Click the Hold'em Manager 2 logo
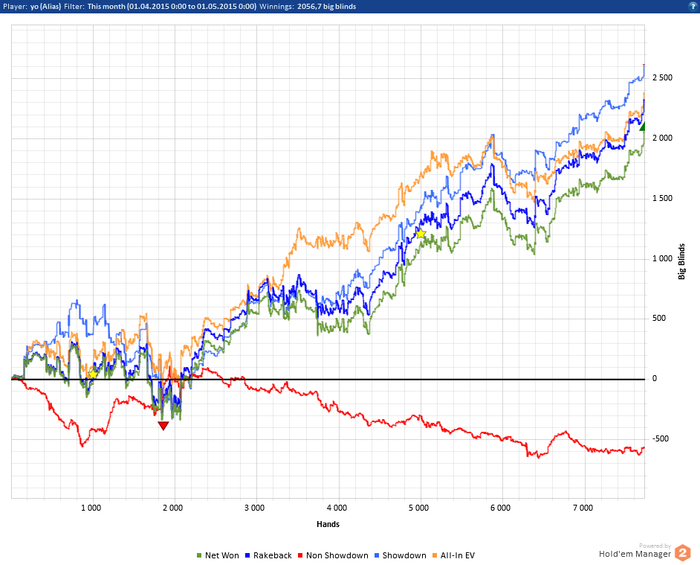 click(x=682, y=553)
